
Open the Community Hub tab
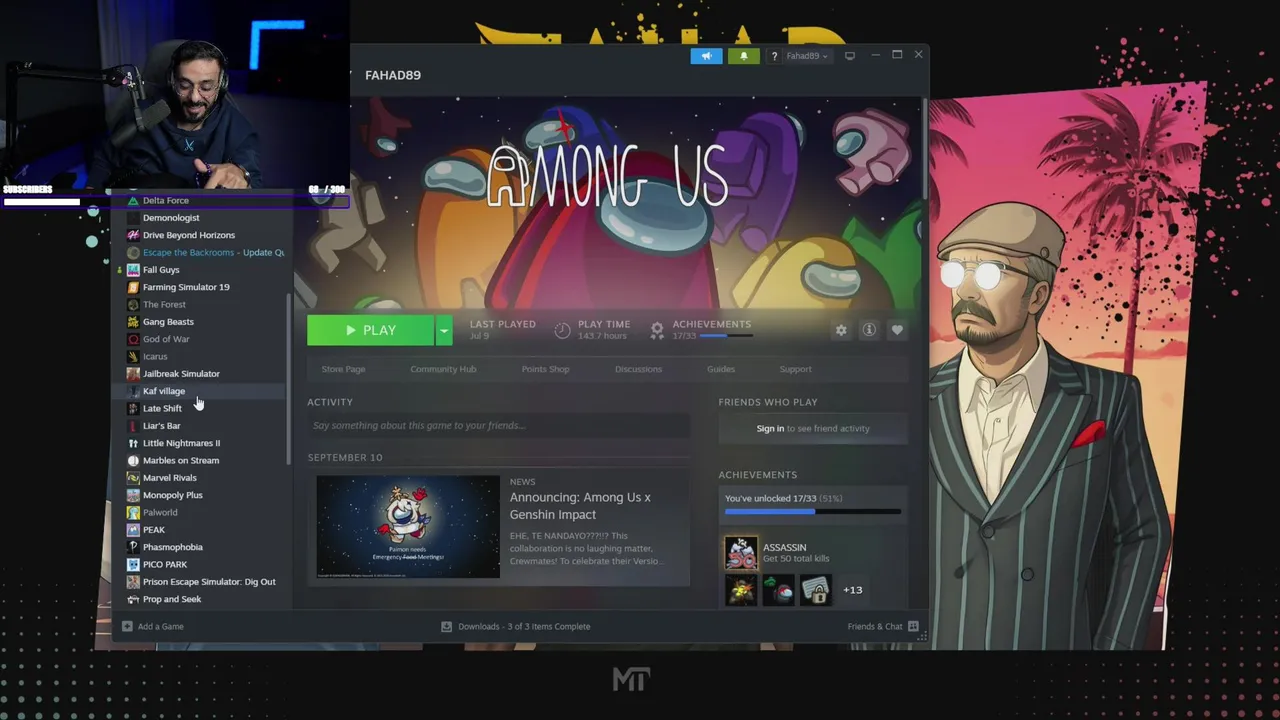(x=443, y=369)
